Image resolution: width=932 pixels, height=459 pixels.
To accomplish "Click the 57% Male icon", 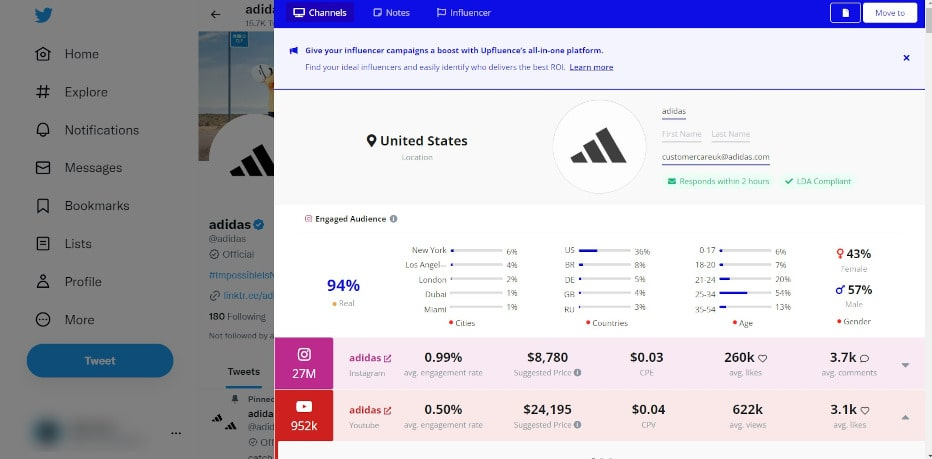I will pyautogui.click(x=840, y=290).
